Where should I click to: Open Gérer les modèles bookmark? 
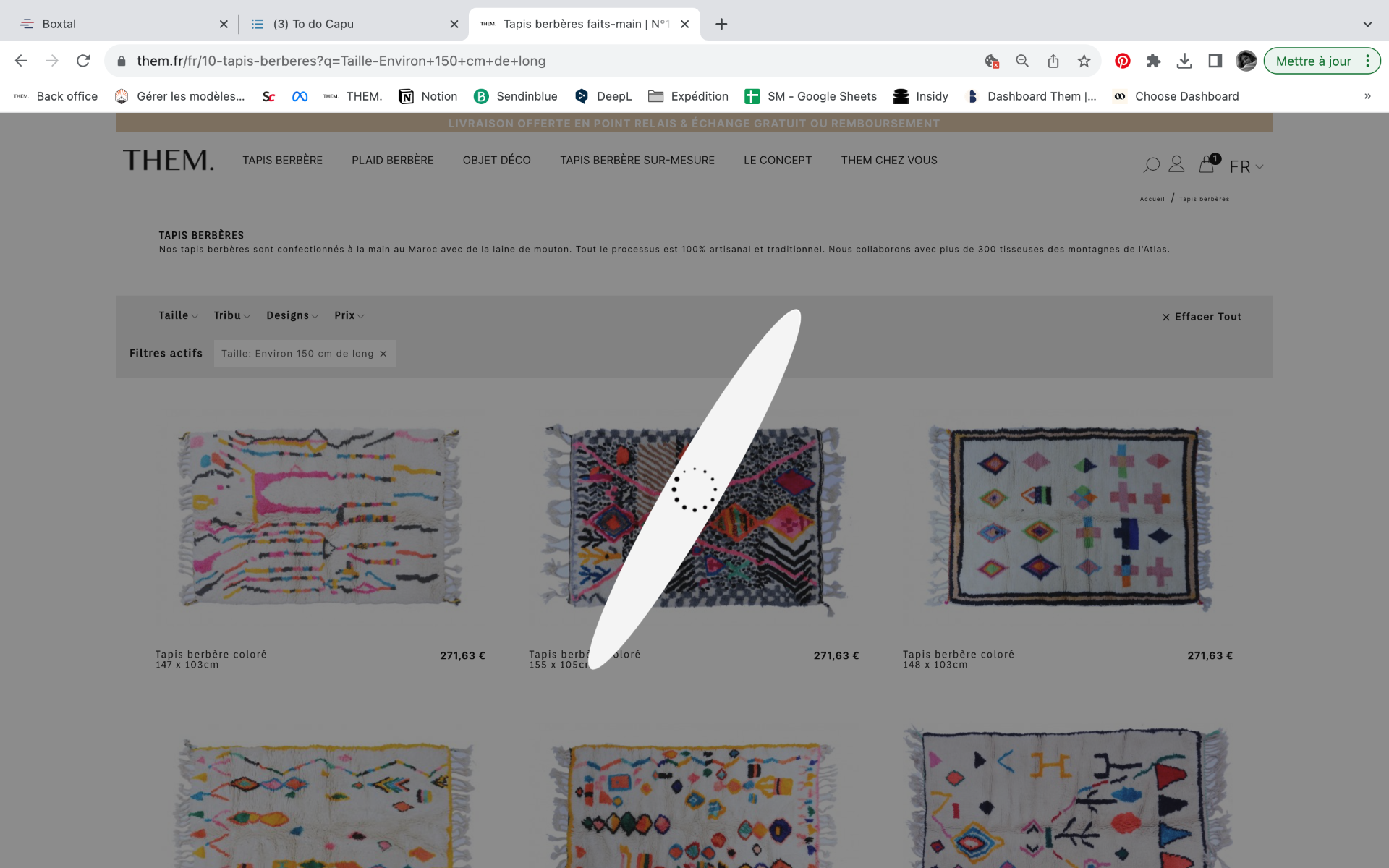click(179, 96)
